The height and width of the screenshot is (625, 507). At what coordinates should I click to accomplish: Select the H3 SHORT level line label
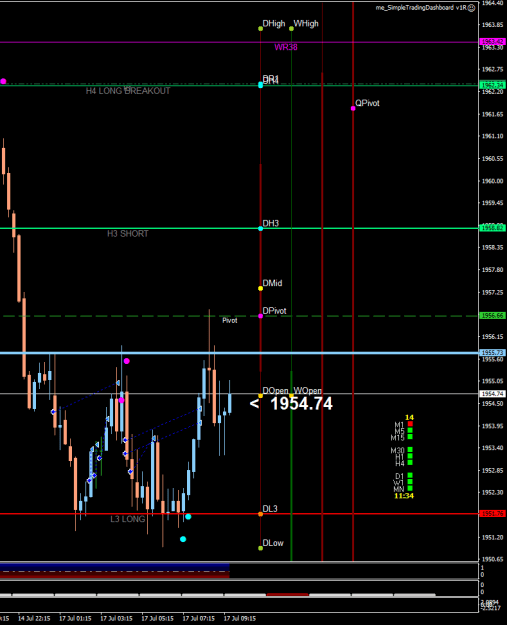(x=128, y=234)
